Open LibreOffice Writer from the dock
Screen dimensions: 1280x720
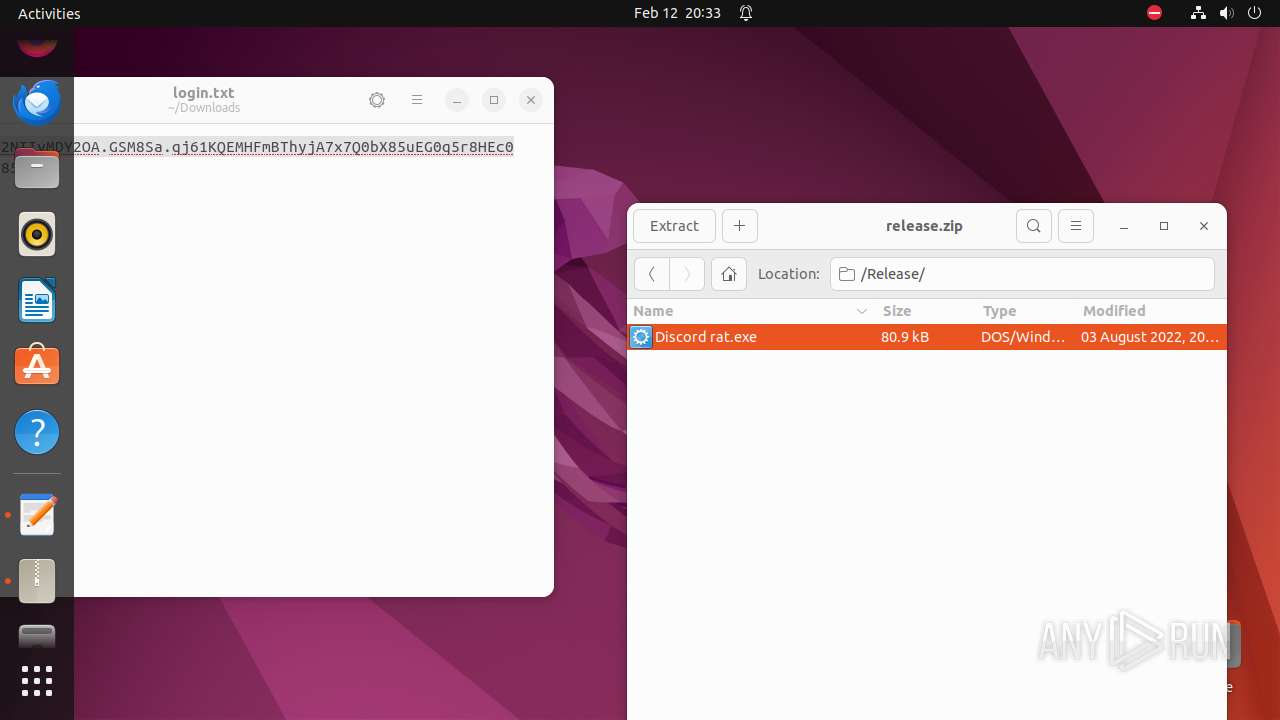pyautogui.click(x=37, y=300)
